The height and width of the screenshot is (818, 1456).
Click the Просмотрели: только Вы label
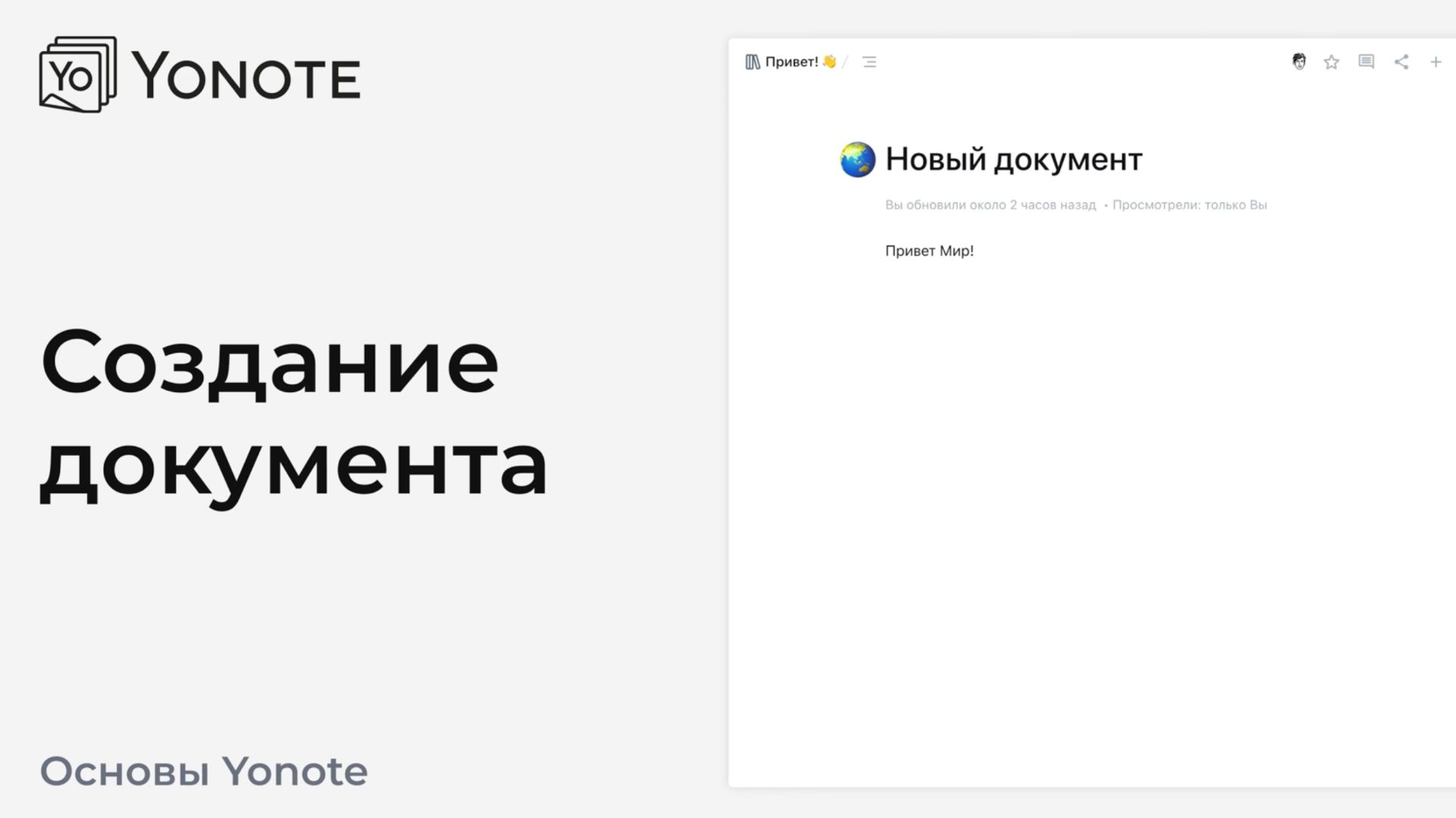pyautogui.click(x=1190, y=205)
